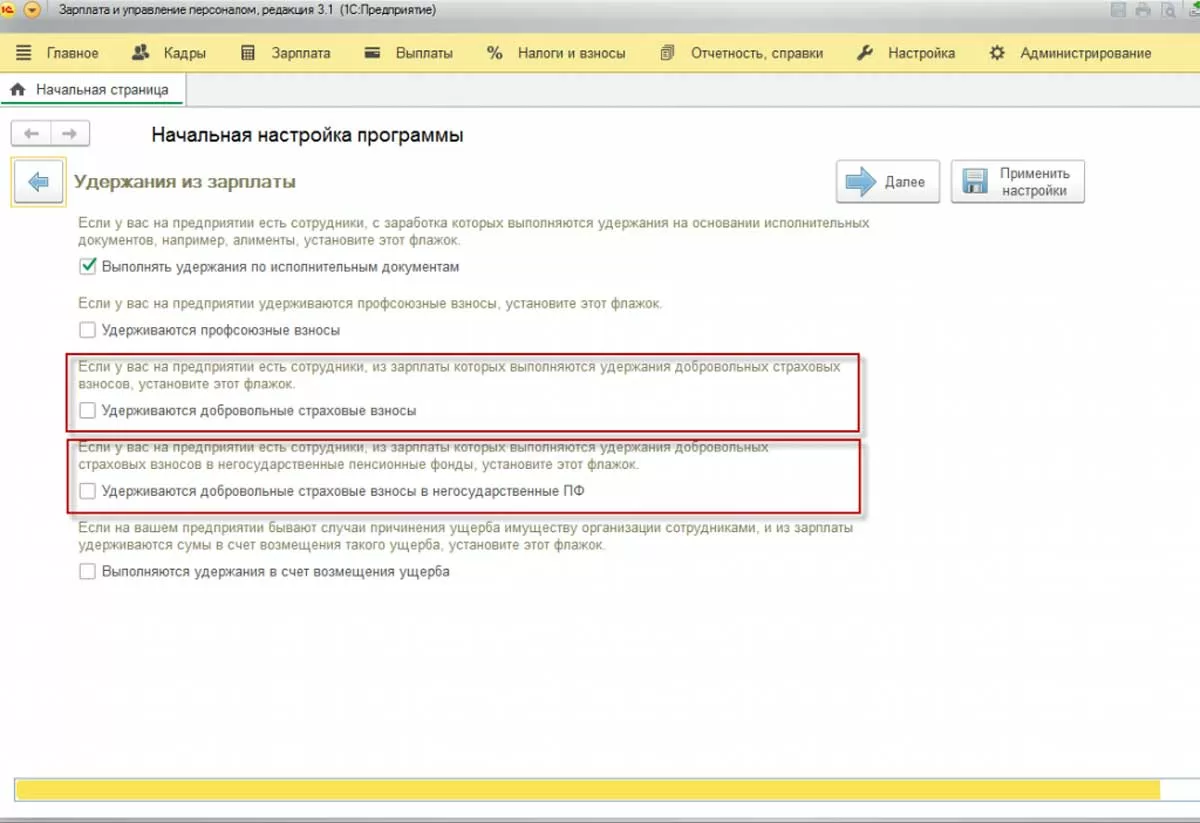Click the calculator icon for Зарплата section
The height and width of the screenshot is (823, 1200).
(x=248, y=53)
